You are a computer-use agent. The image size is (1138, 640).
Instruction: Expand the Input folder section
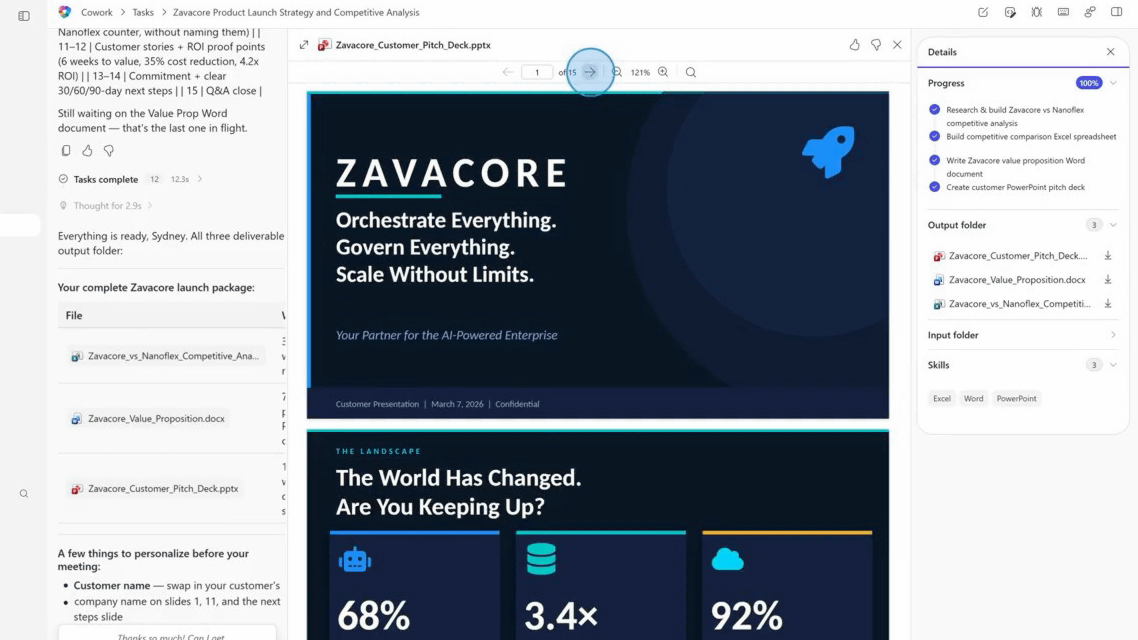click(1113, 335)
